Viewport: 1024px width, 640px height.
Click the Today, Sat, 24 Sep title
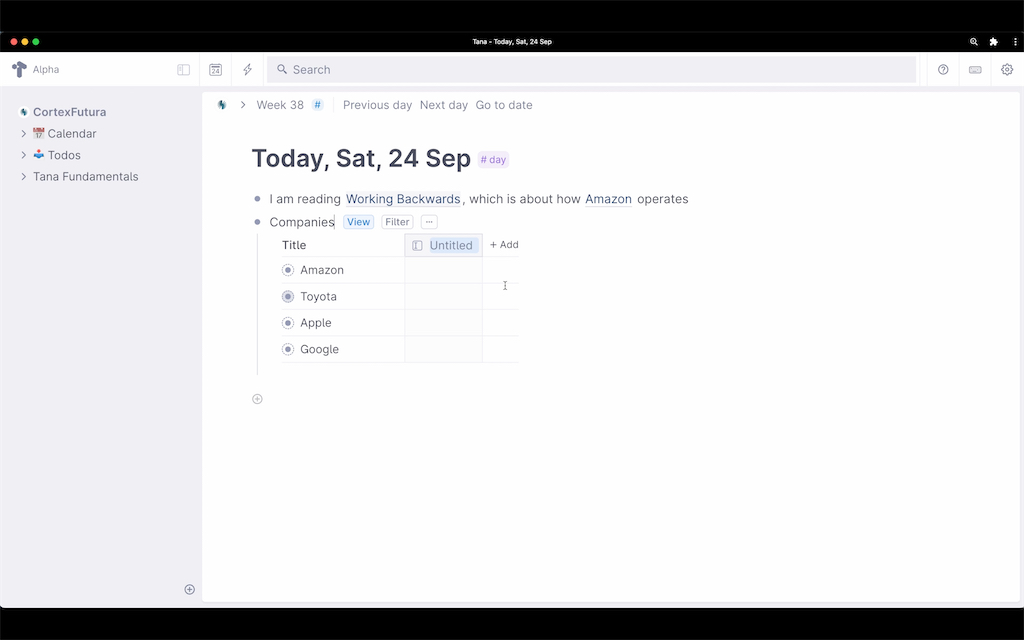[361, 159]
